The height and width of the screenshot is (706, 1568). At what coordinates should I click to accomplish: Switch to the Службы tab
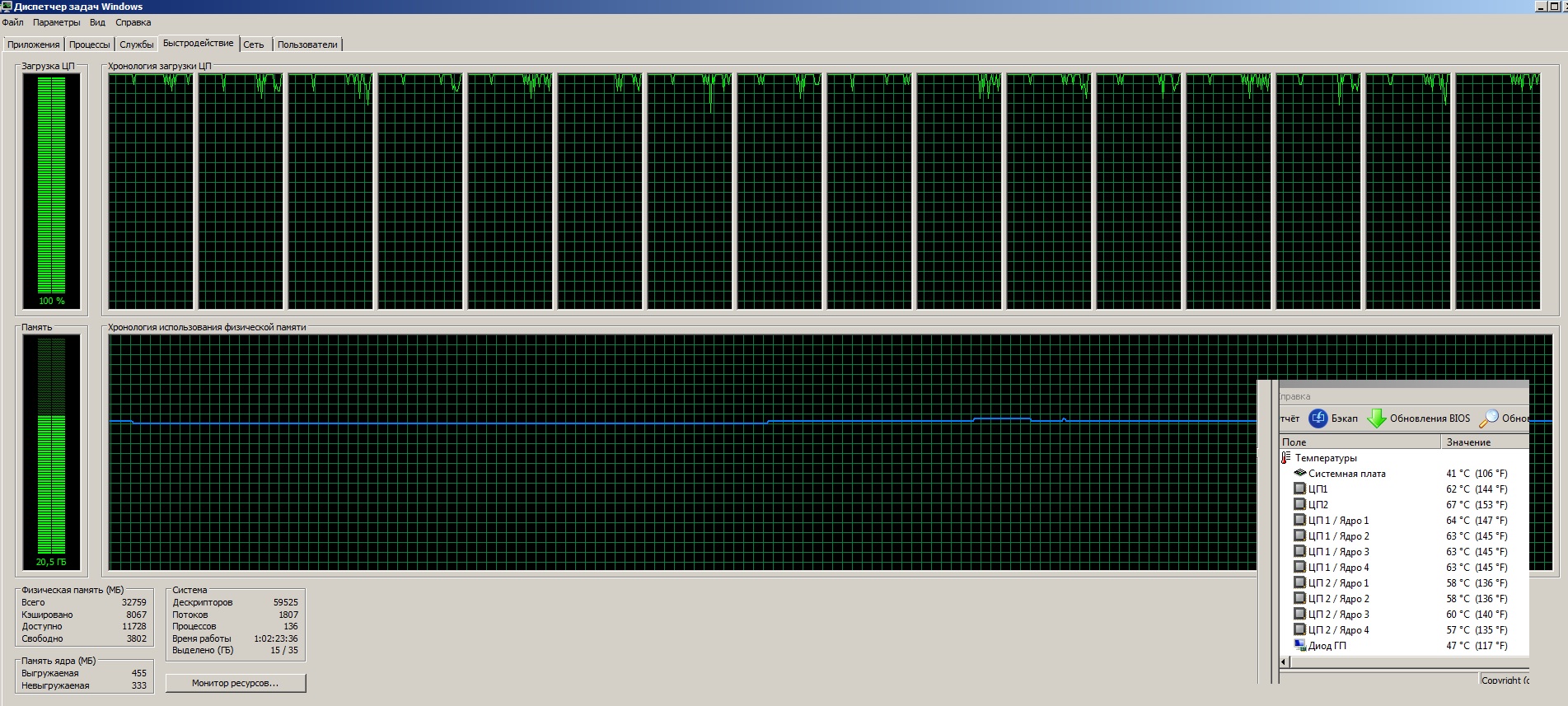click(137, 44)
